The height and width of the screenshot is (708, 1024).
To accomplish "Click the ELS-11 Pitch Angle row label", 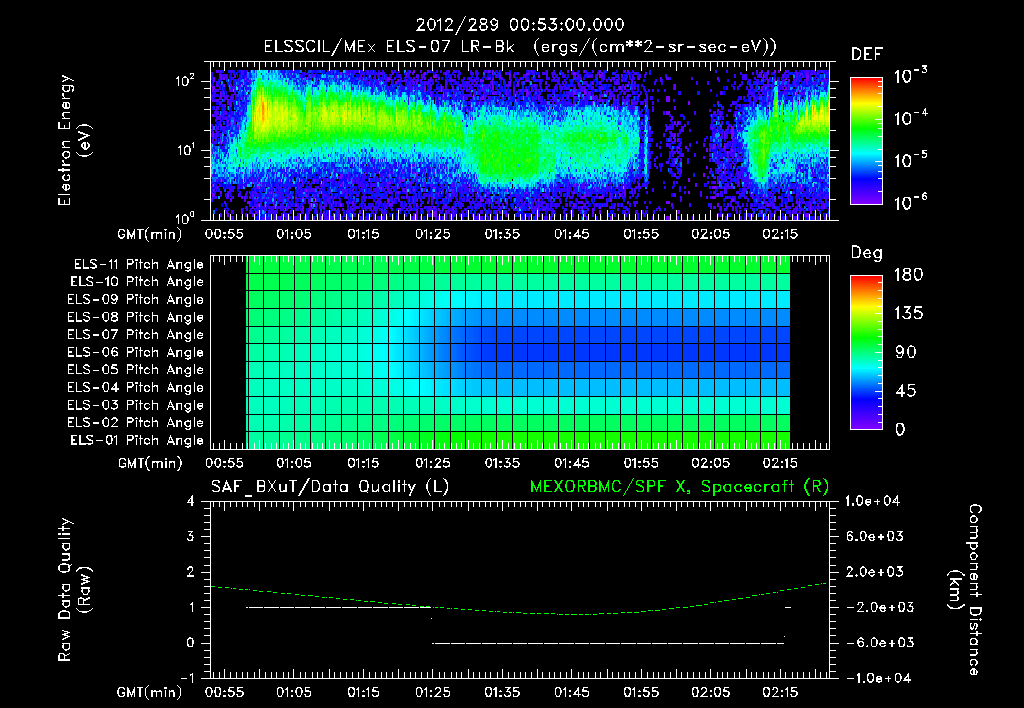I will [x=138, y=265].
